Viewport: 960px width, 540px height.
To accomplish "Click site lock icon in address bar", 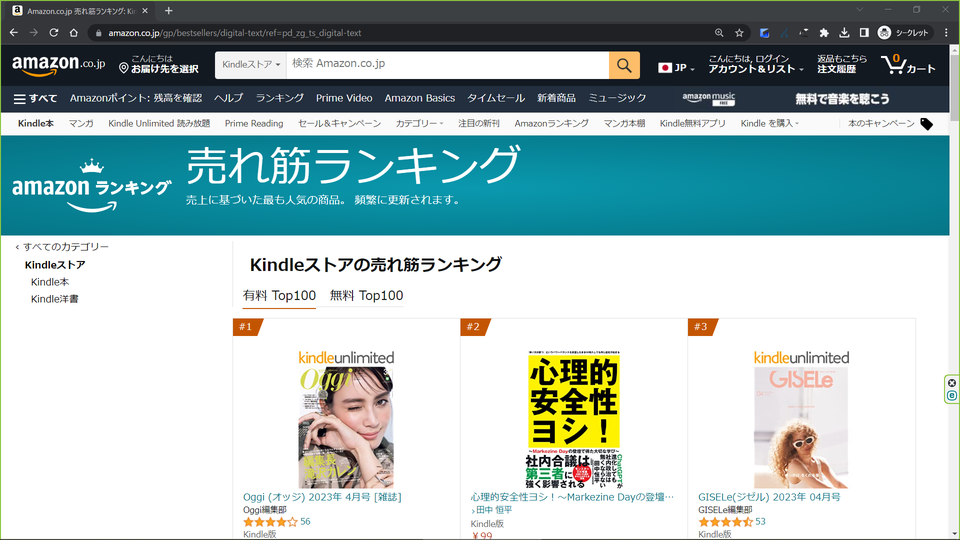I will coord(98,33).
